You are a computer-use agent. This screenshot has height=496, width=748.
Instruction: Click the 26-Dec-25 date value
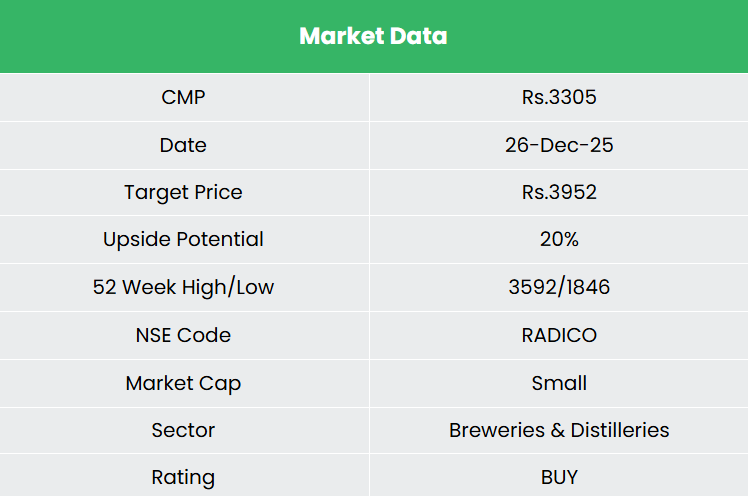pyautogui.click(x=559, y=145)
